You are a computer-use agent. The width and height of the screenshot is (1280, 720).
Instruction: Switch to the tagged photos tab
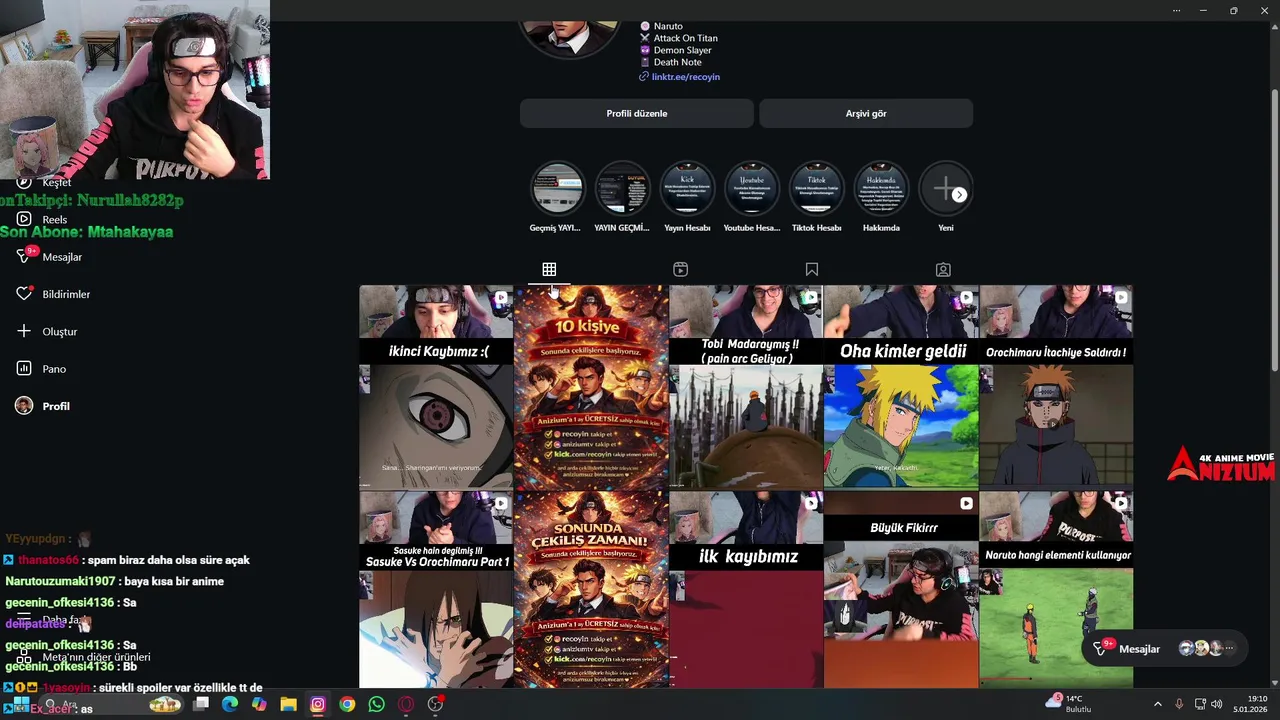coord(943,269)
